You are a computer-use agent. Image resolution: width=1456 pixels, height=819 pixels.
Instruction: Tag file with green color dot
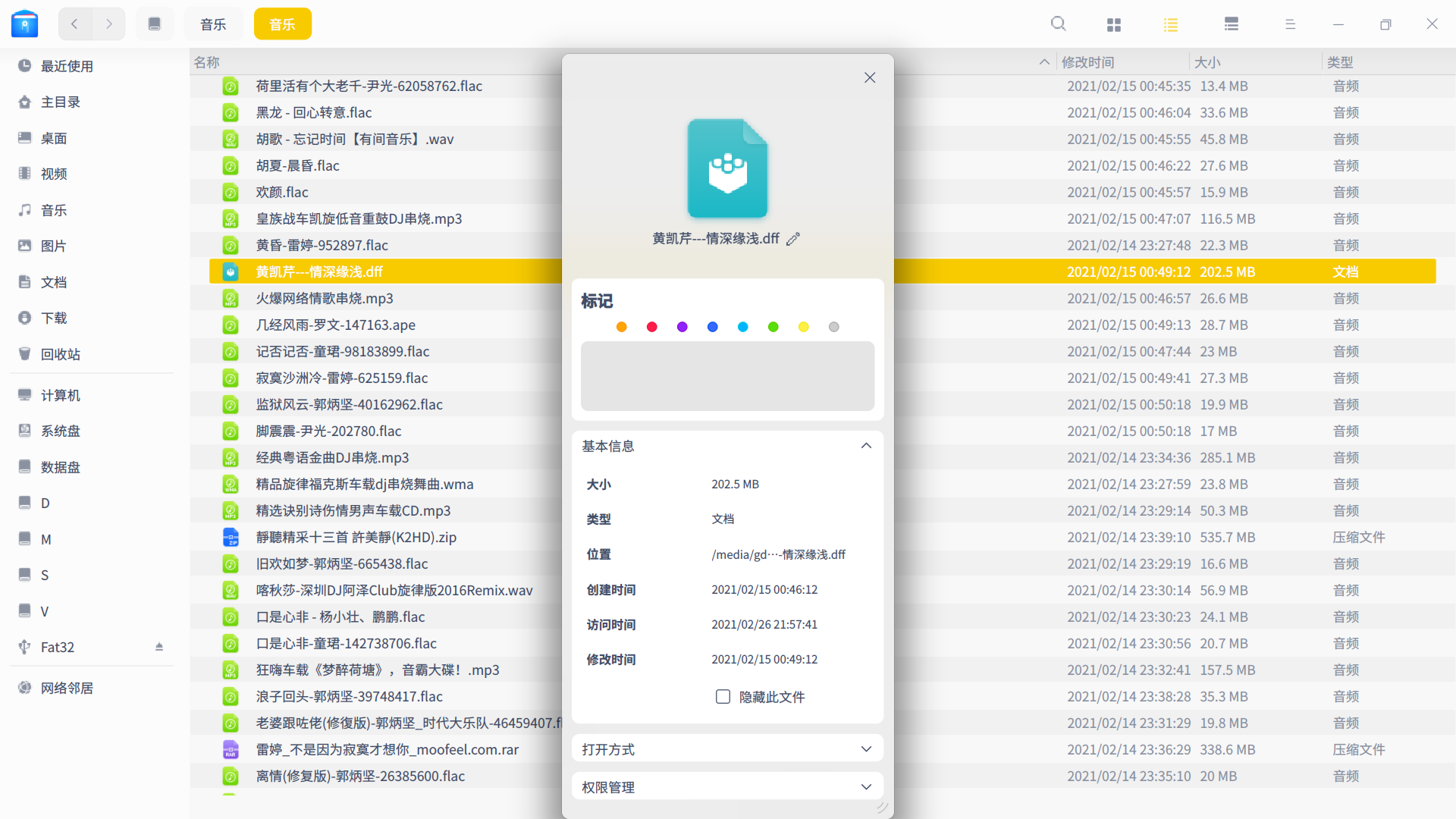[x=773, y=327]
